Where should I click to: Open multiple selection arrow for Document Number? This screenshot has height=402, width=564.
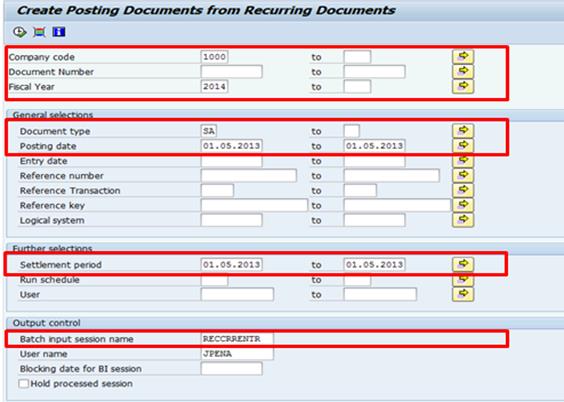(463, 72)
